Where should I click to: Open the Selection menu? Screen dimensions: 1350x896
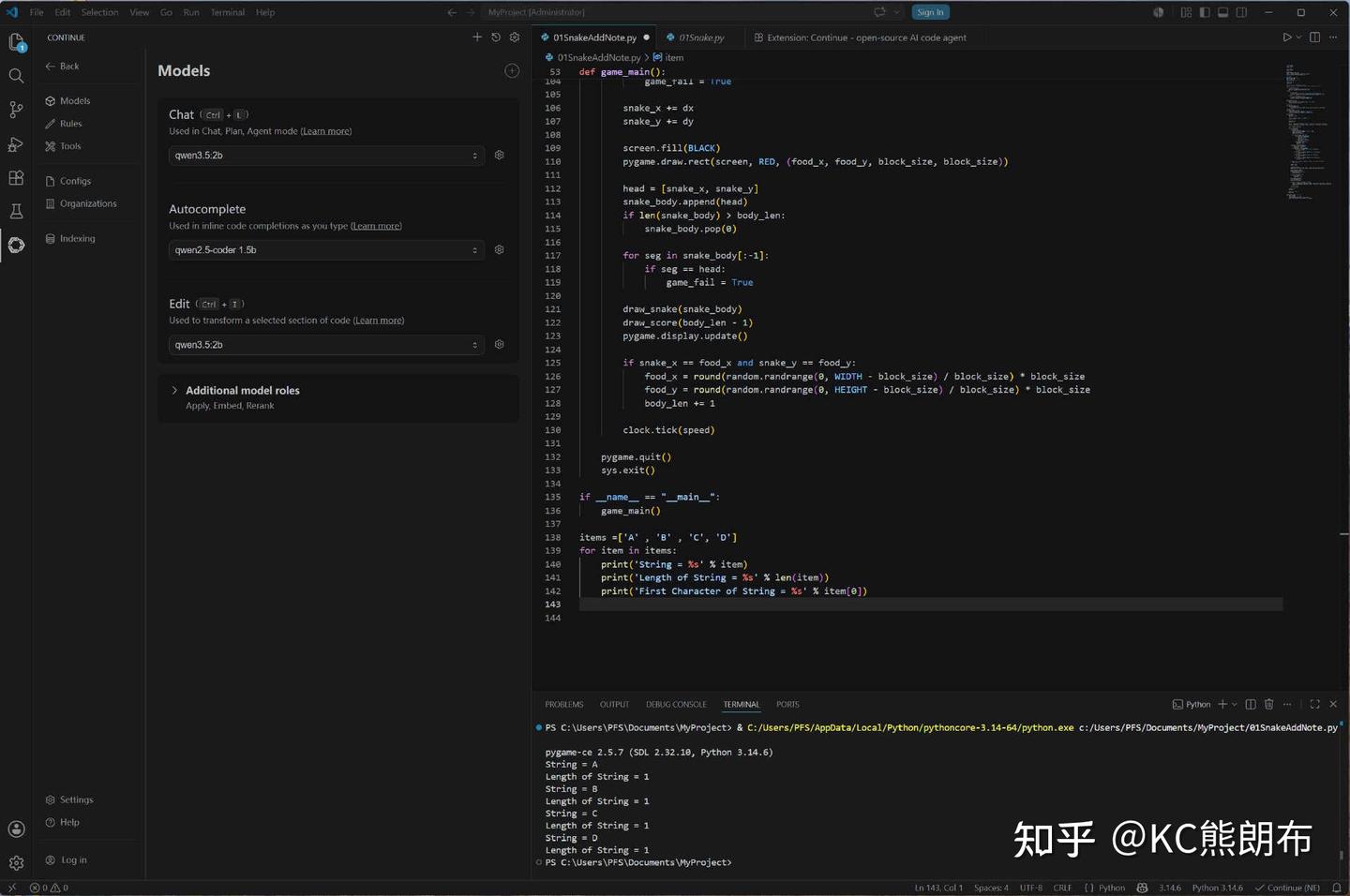tap(99, 12)
